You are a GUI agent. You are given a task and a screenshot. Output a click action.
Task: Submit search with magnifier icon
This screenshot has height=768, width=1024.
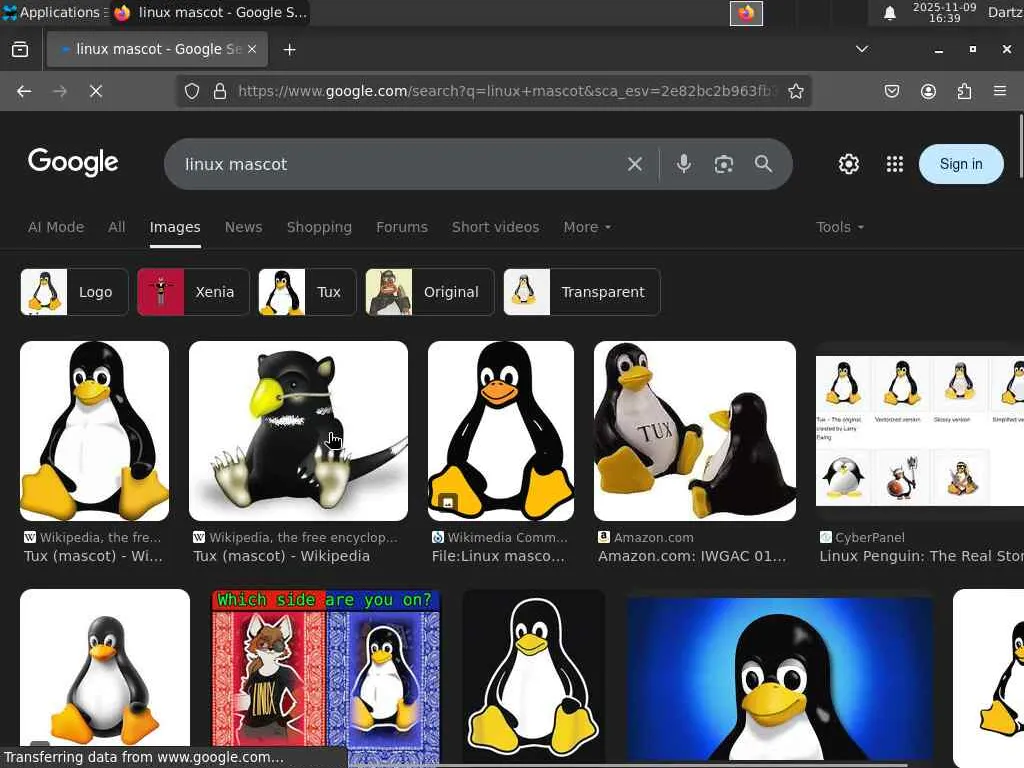coord(763,164)
